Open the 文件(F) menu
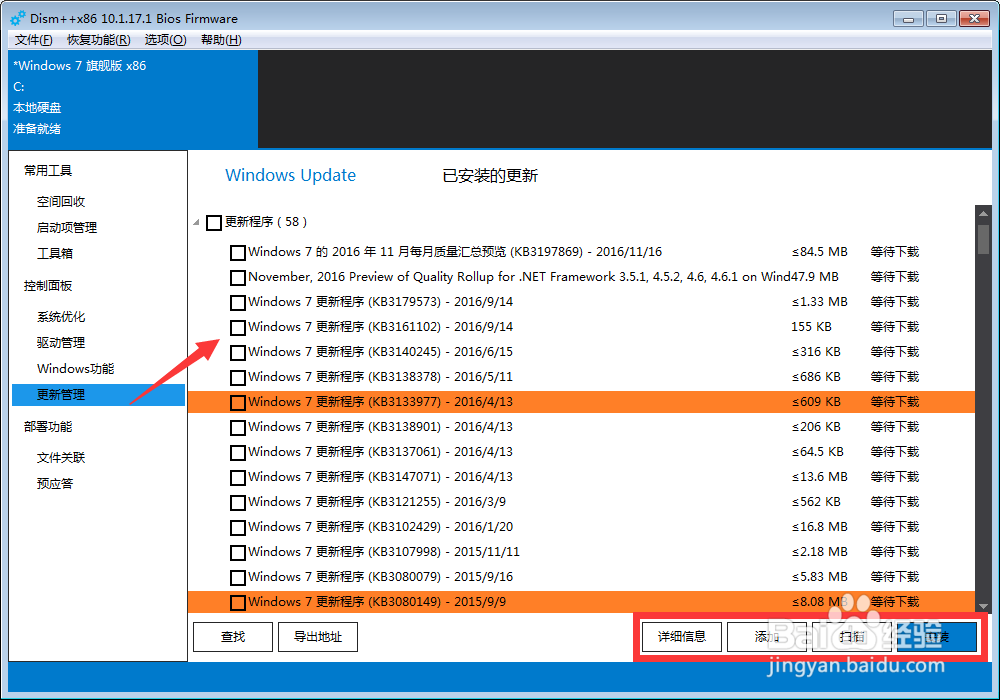The image size is (1000, 700). coord(33,40)
